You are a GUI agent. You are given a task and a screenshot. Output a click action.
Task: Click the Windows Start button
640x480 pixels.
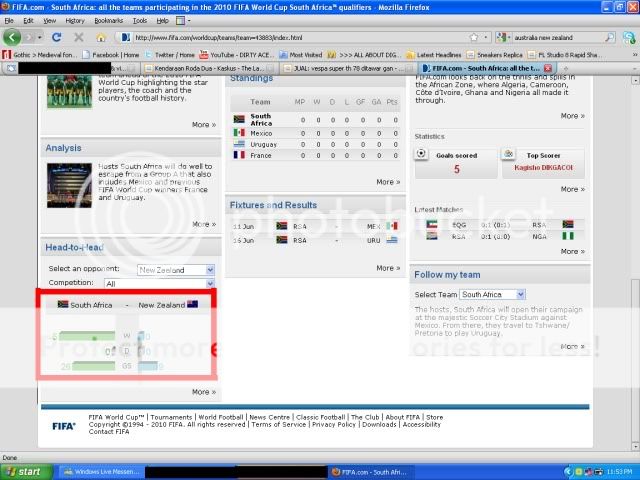point(26,472)
